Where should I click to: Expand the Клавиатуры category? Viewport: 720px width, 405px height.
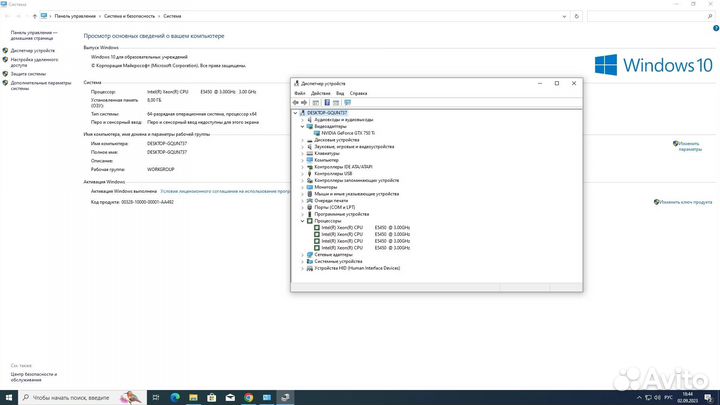click(x=303, y=153)
